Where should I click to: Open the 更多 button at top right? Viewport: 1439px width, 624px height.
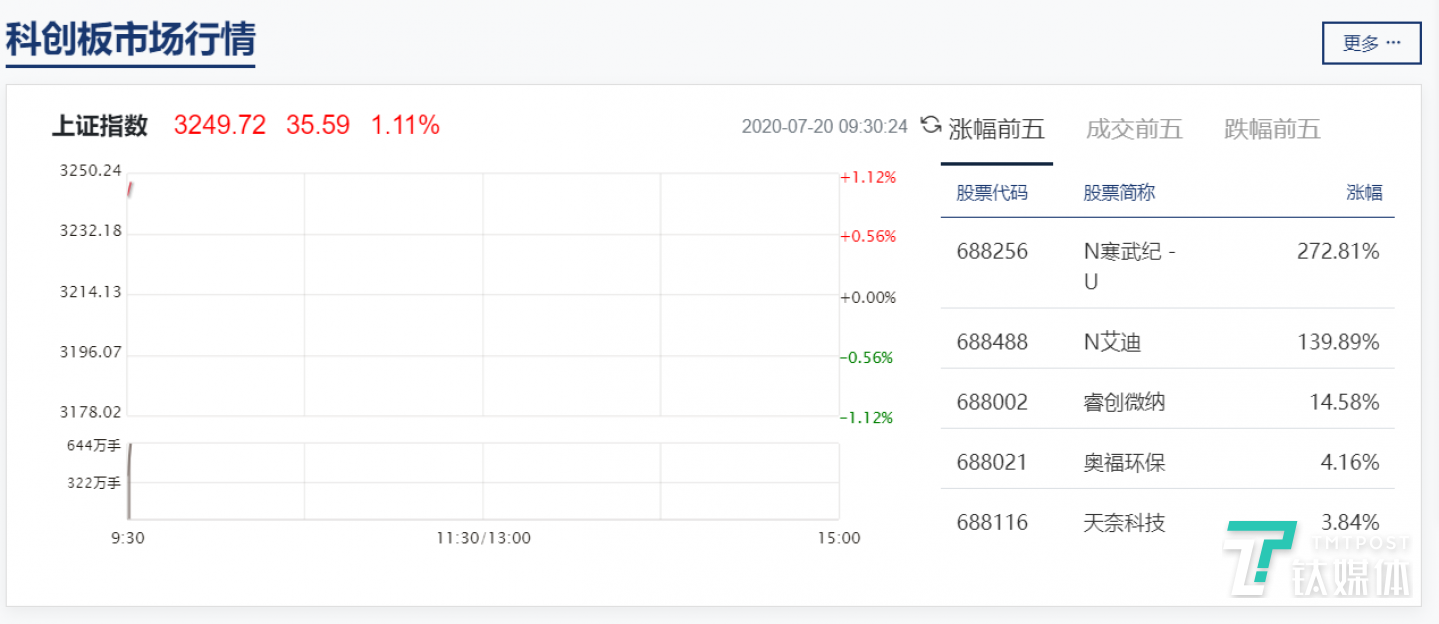point(1371,43)
